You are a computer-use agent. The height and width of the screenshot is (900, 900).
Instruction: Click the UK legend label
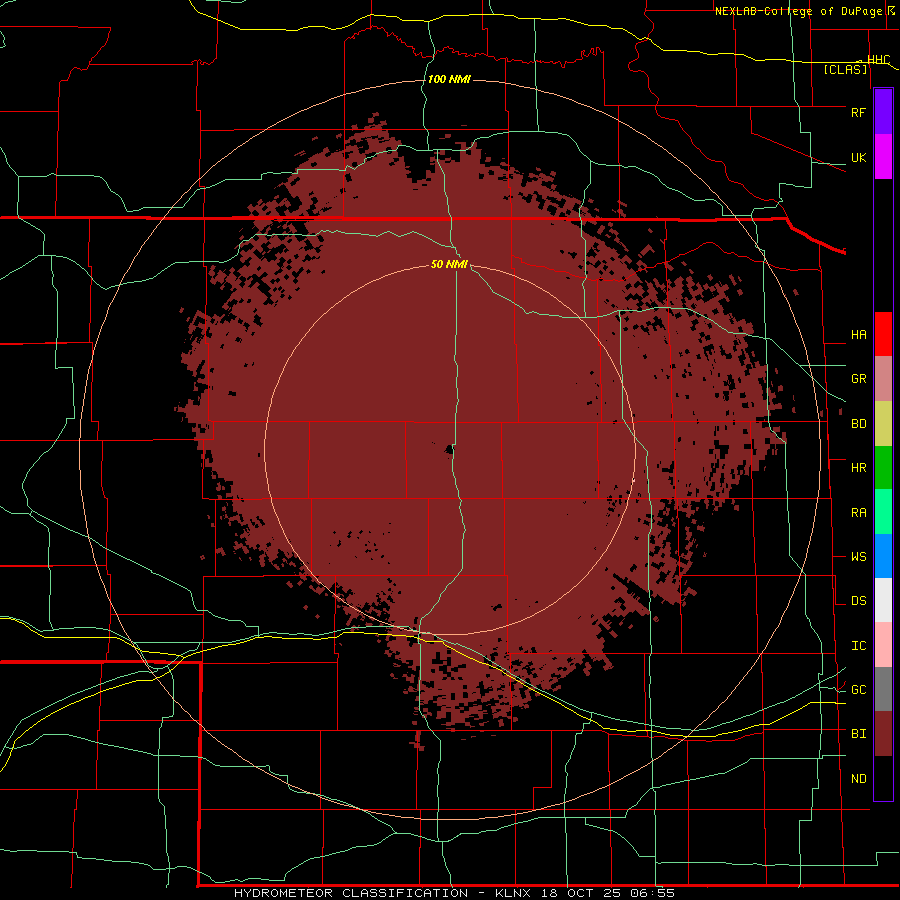click(858, 158)
